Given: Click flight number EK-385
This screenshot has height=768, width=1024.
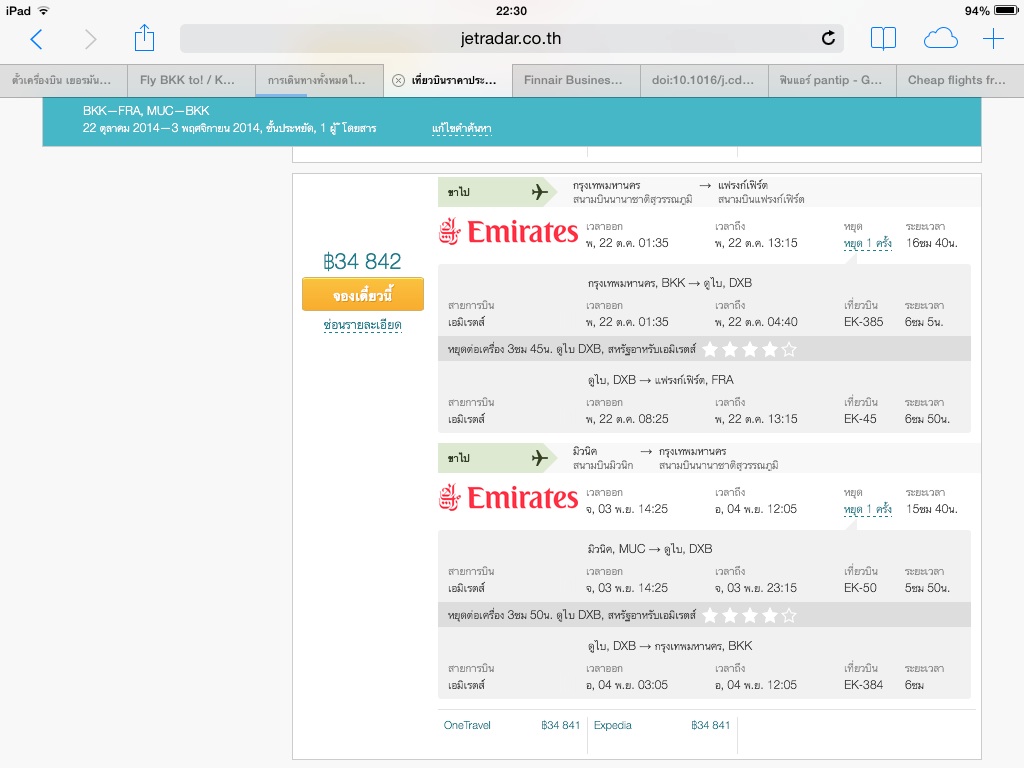Looking at the screenshot, I should click(863, 322).
